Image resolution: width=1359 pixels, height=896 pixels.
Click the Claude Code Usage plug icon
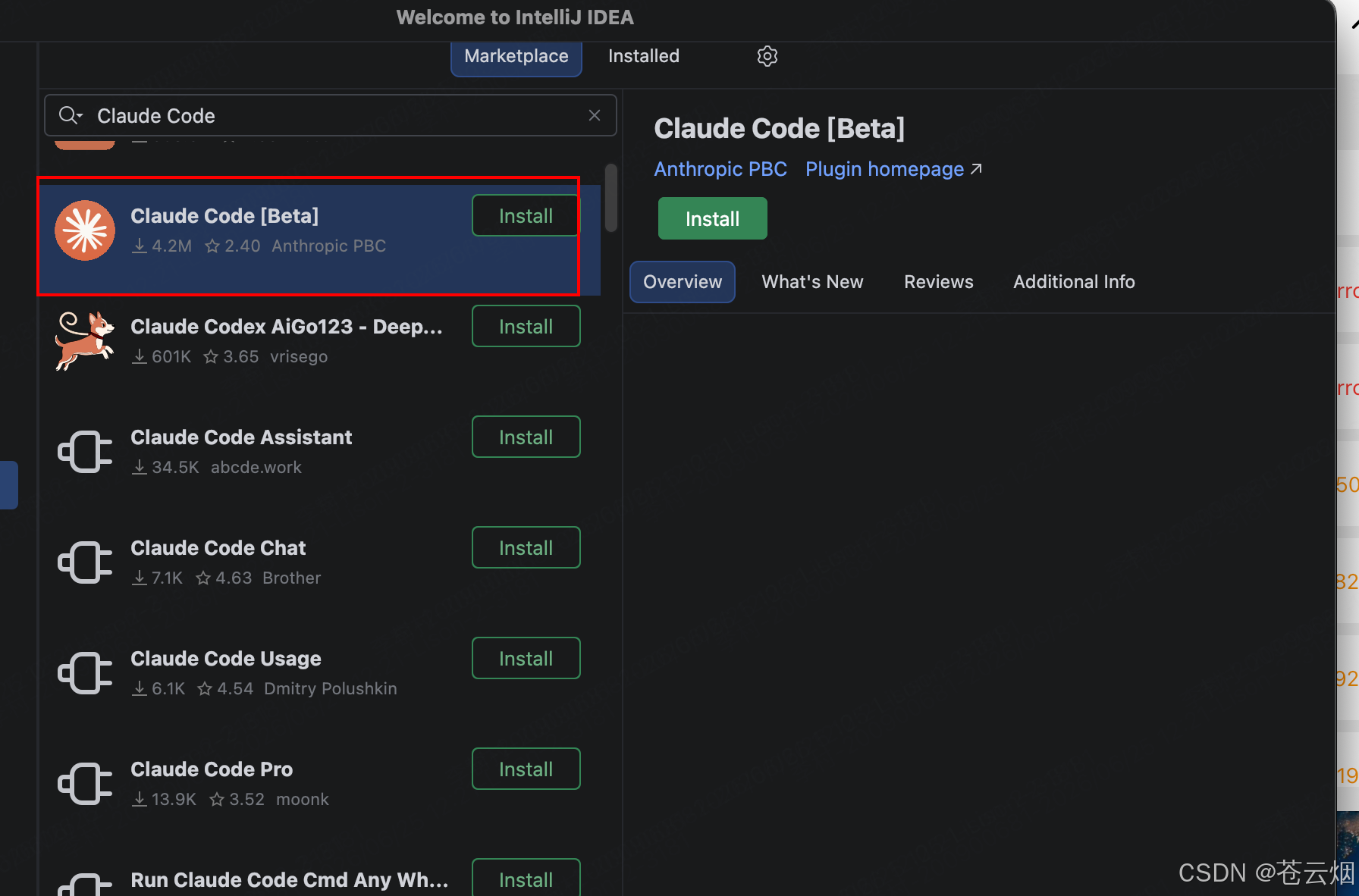coord(85,673)
